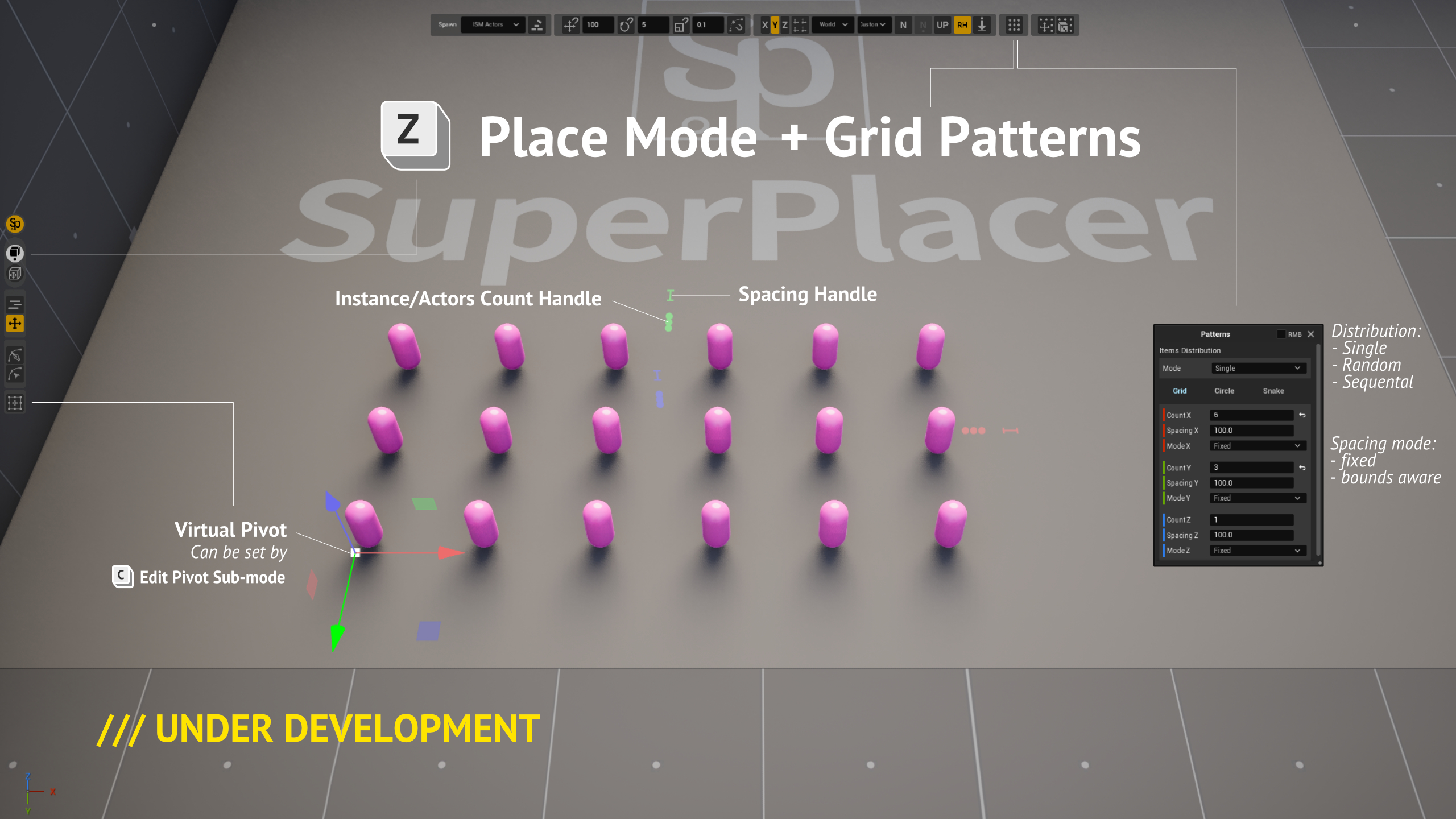Toggle the scale snap icon

coord(681,24)
